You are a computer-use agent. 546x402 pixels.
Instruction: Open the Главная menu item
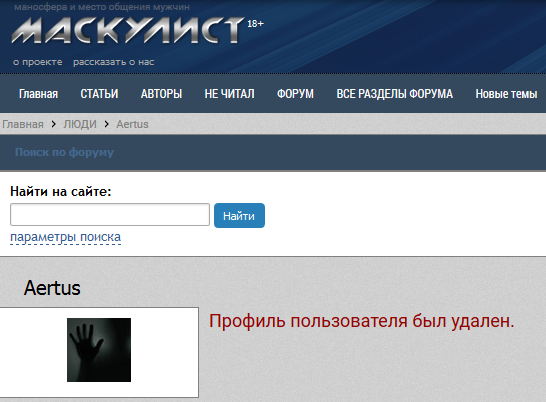point(38,94)
